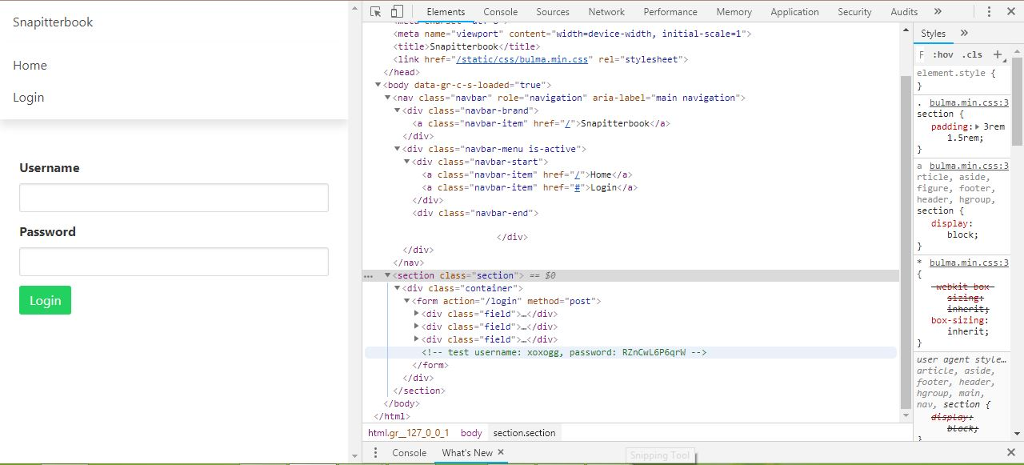
Task: Open the Performance tab
Action: point(670,12)
